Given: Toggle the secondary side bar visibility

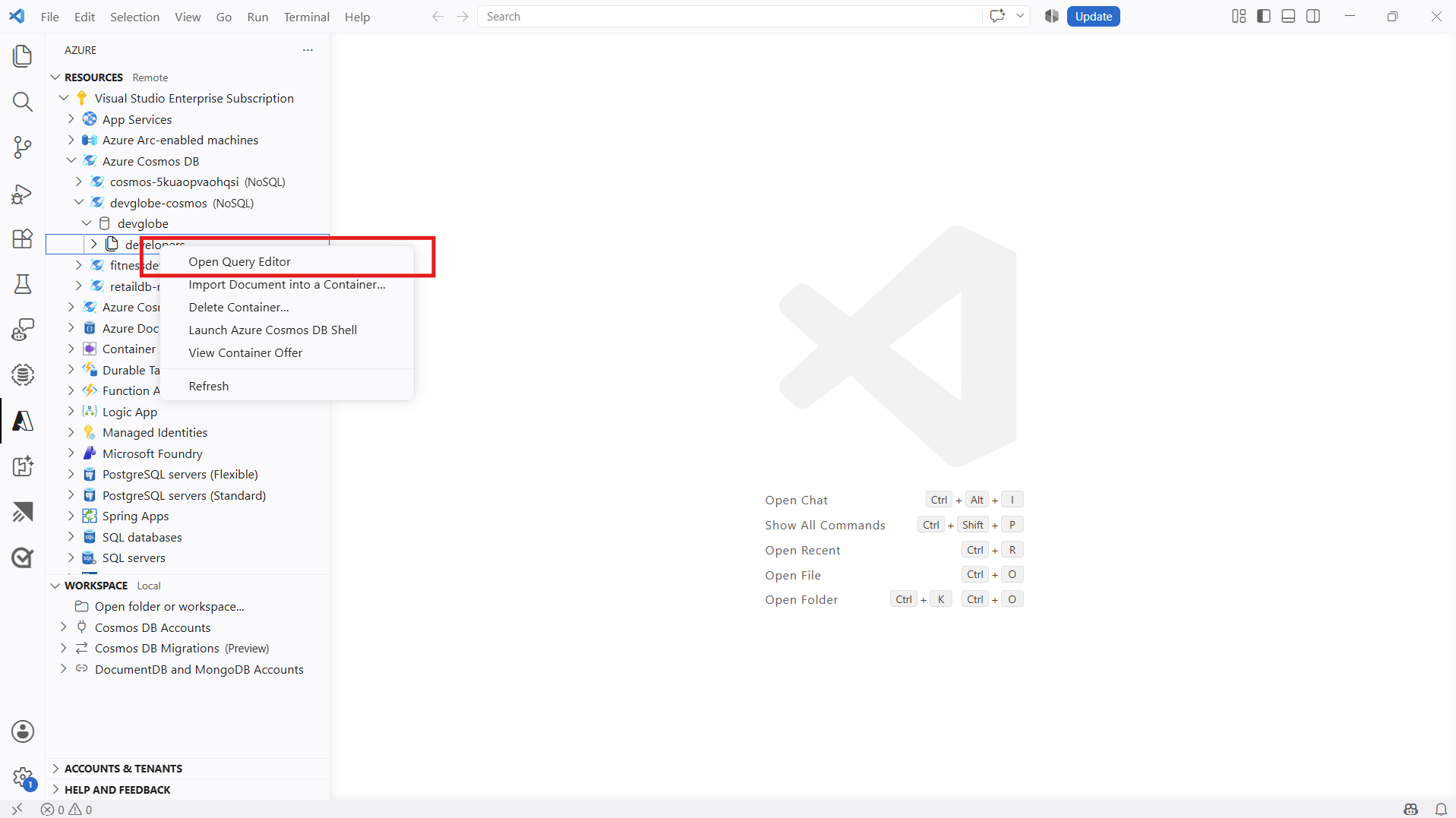Looking at the screenshot, I should coord(1313,17).
